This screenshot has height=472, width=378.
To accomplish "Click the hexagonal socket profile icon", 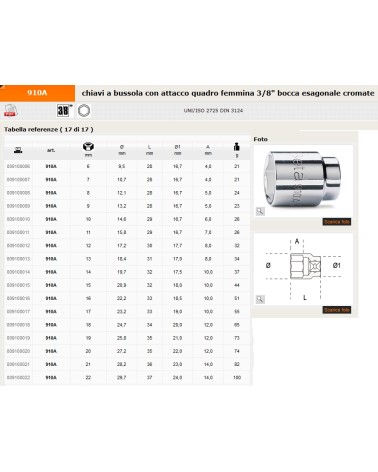I will point(84,110).
